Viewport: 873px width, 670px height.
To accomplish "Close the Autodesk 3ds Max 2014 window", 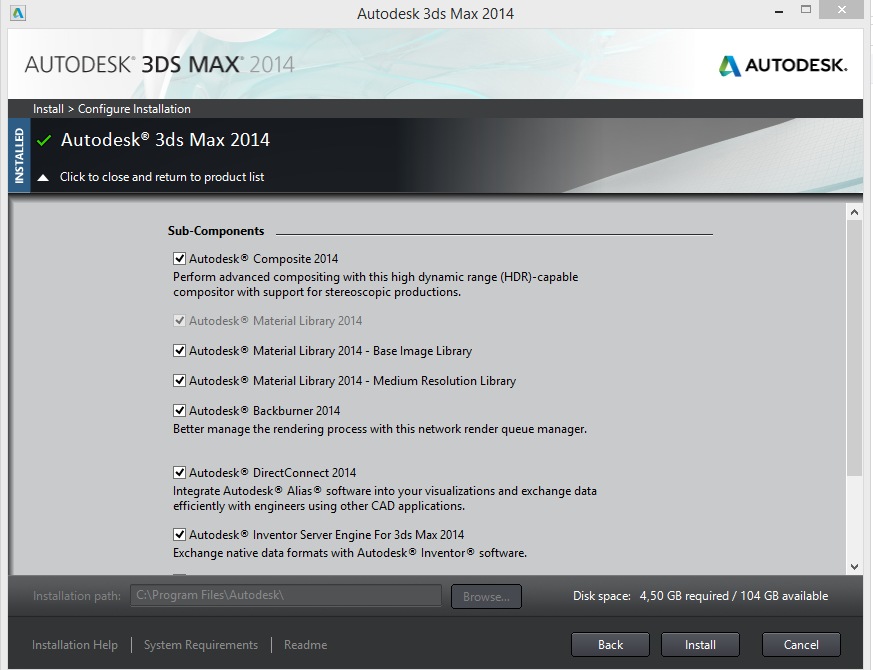I will [842, 9].
